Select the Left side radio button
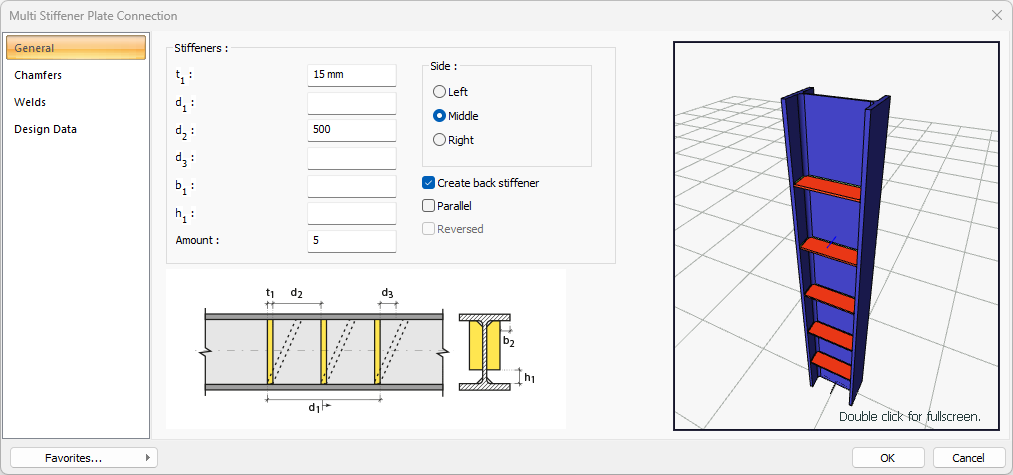 click(439, 92)
